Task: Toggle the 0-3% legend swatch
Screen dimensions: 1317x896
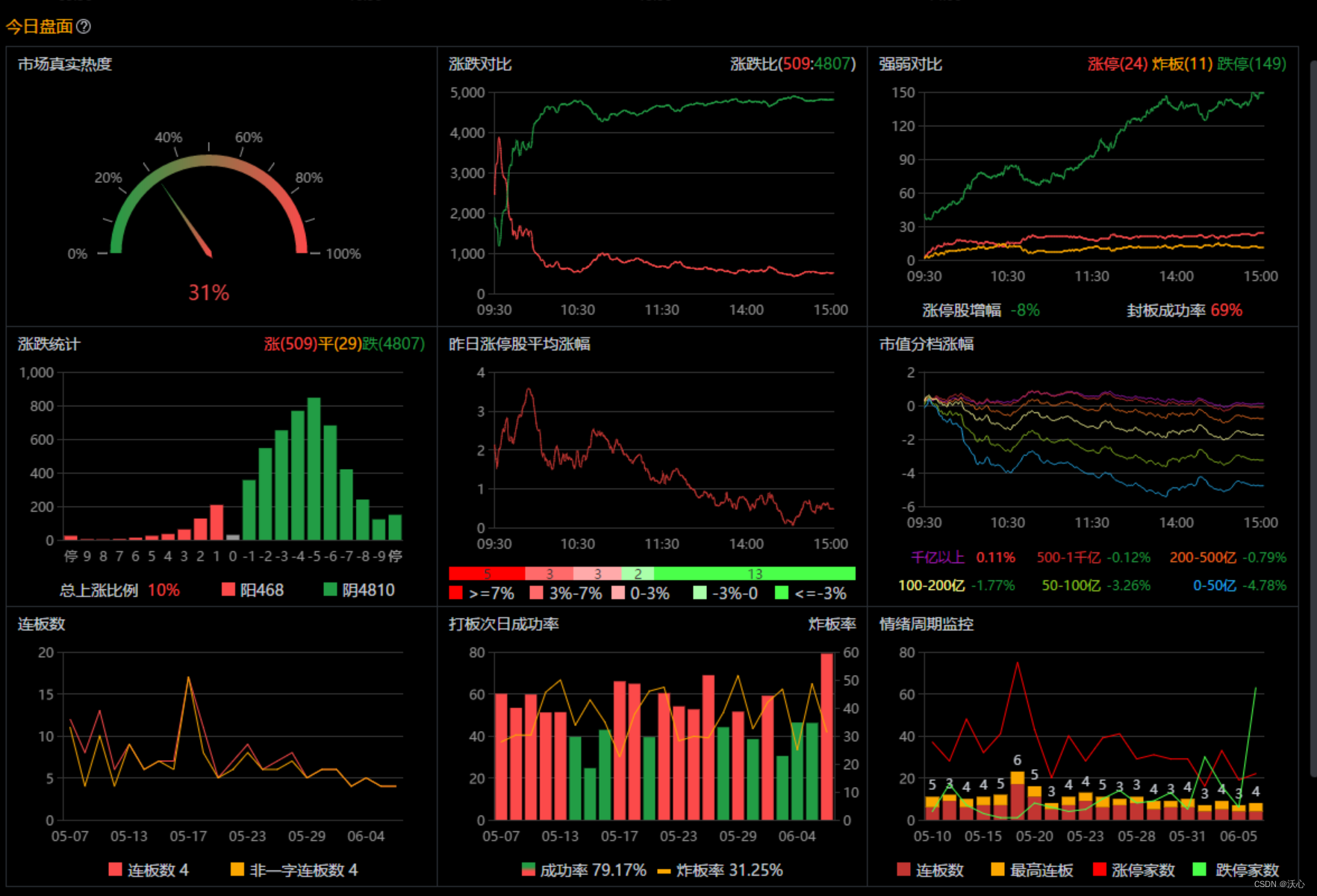Action: (x=617, y=593)
